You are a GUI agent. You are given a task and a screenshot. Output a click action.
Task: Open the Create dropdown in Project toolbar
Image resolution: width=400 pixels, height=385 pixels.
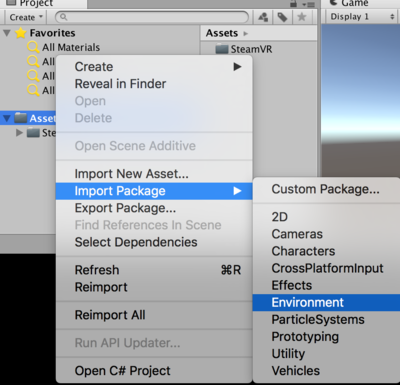[x=26, y=17]
